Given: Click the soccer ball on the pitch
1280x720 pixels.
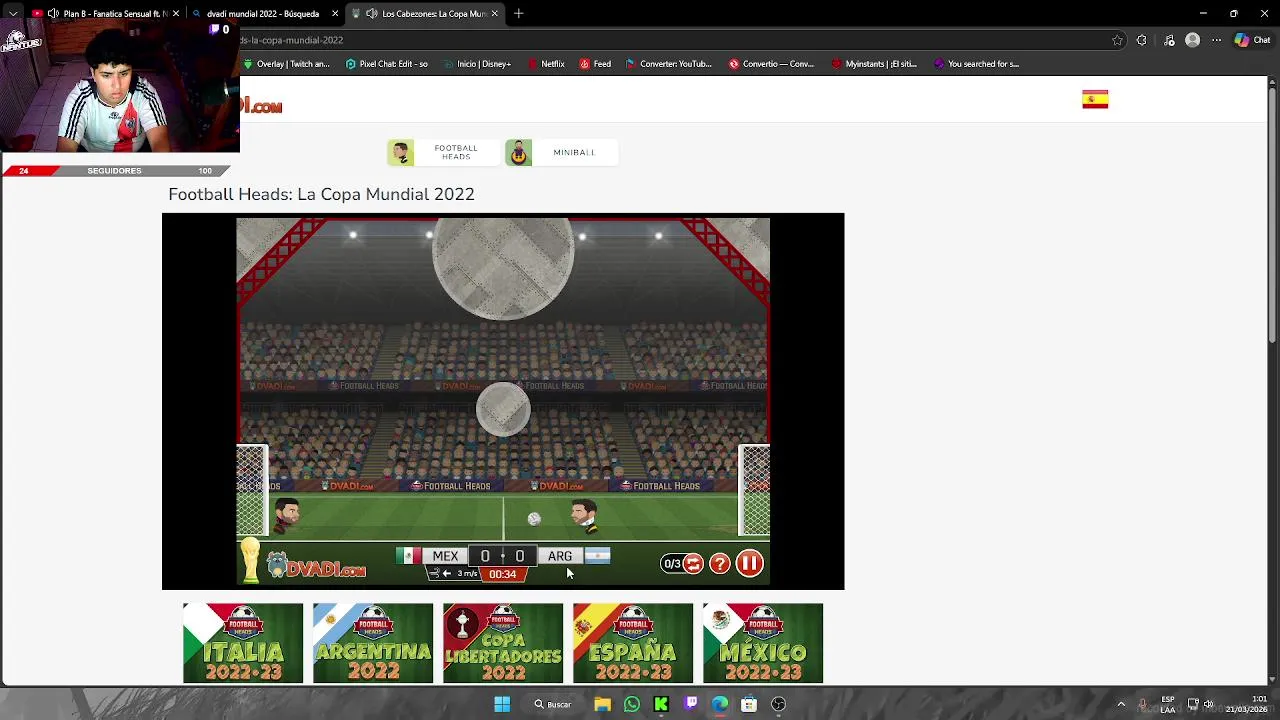Looking at the screenshot, I should [534, 519].
